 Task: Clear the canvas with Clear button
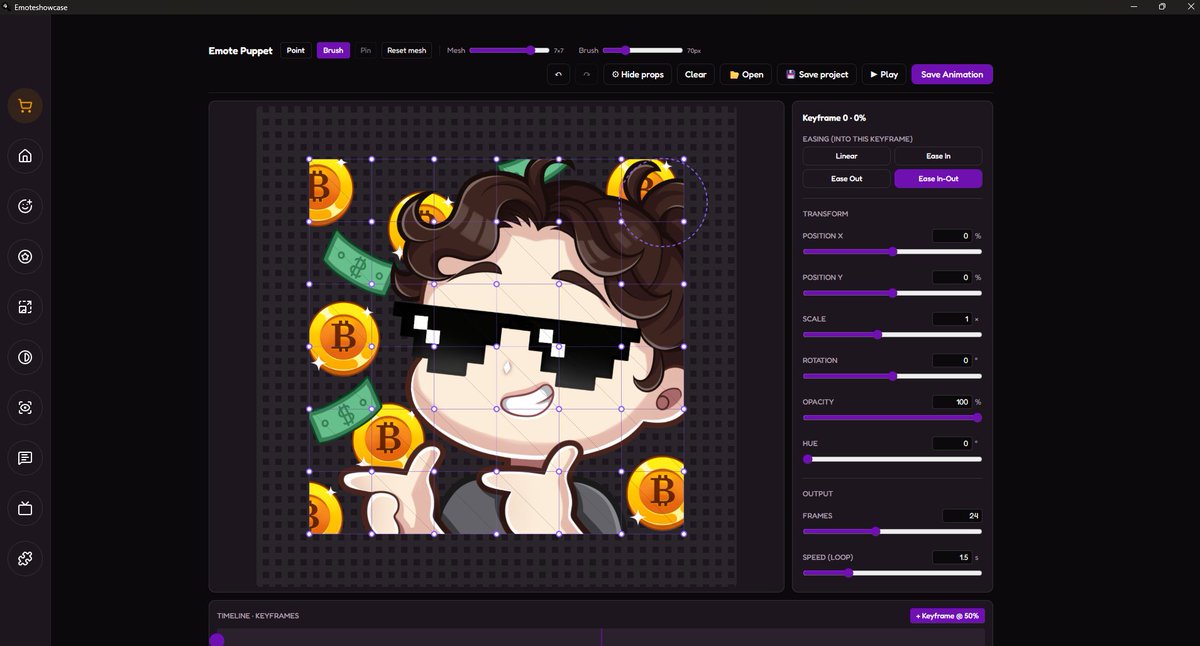click(696, 74)
